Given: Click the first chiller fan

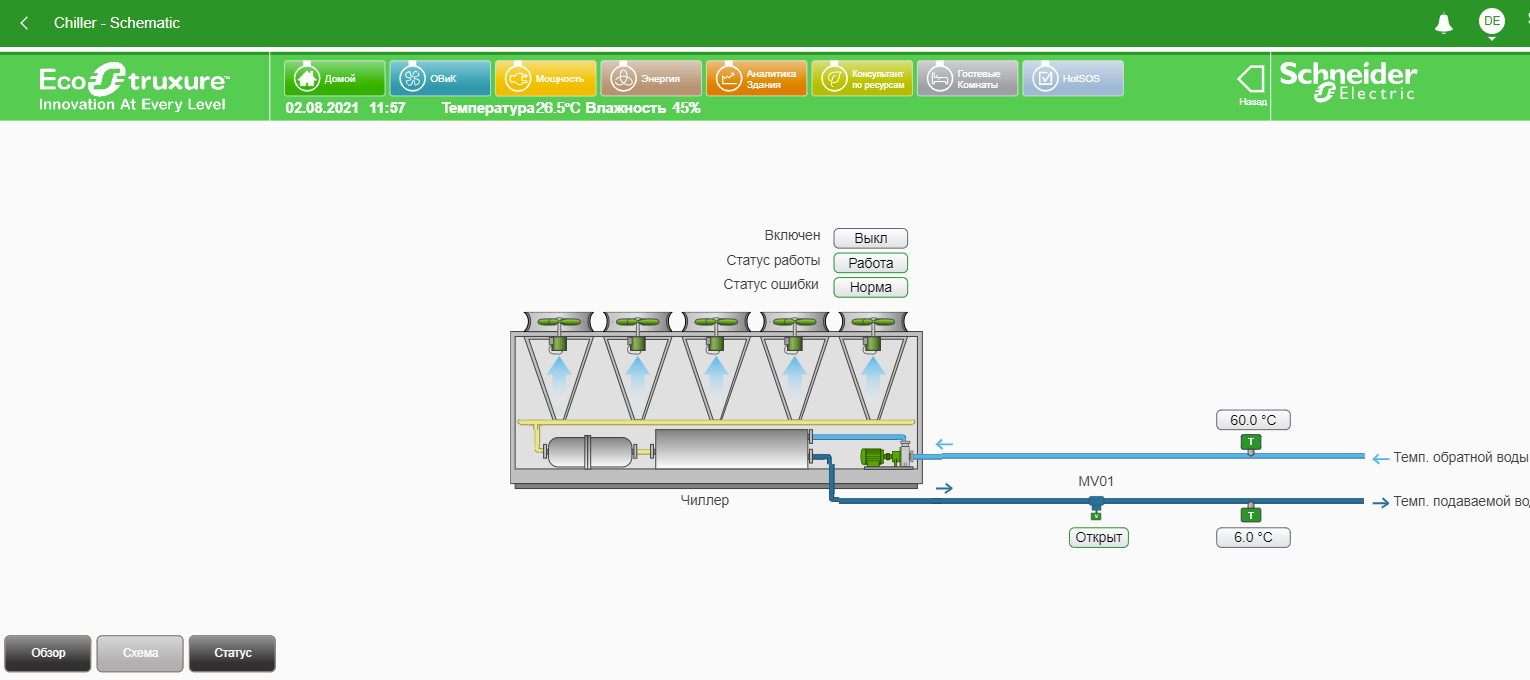Looking at the screenshot, I should [559, 323].
